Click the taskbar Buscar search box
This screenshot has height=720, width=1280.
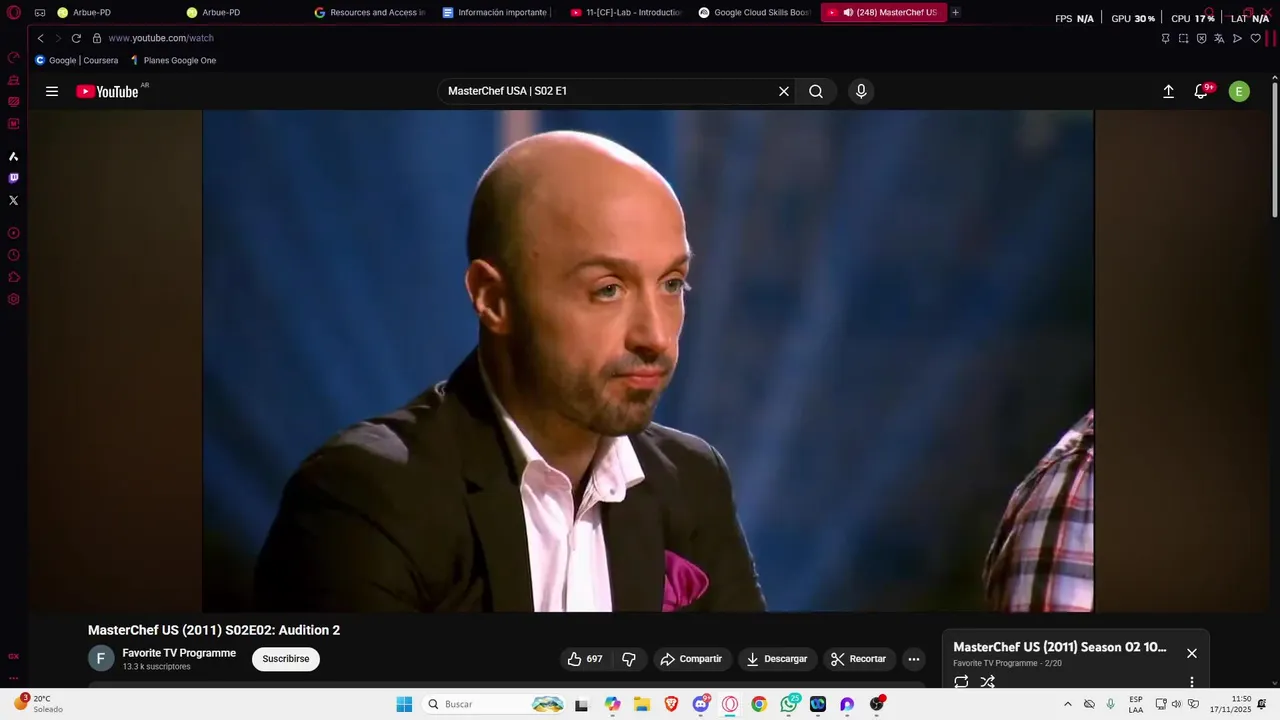pos(494,704)
